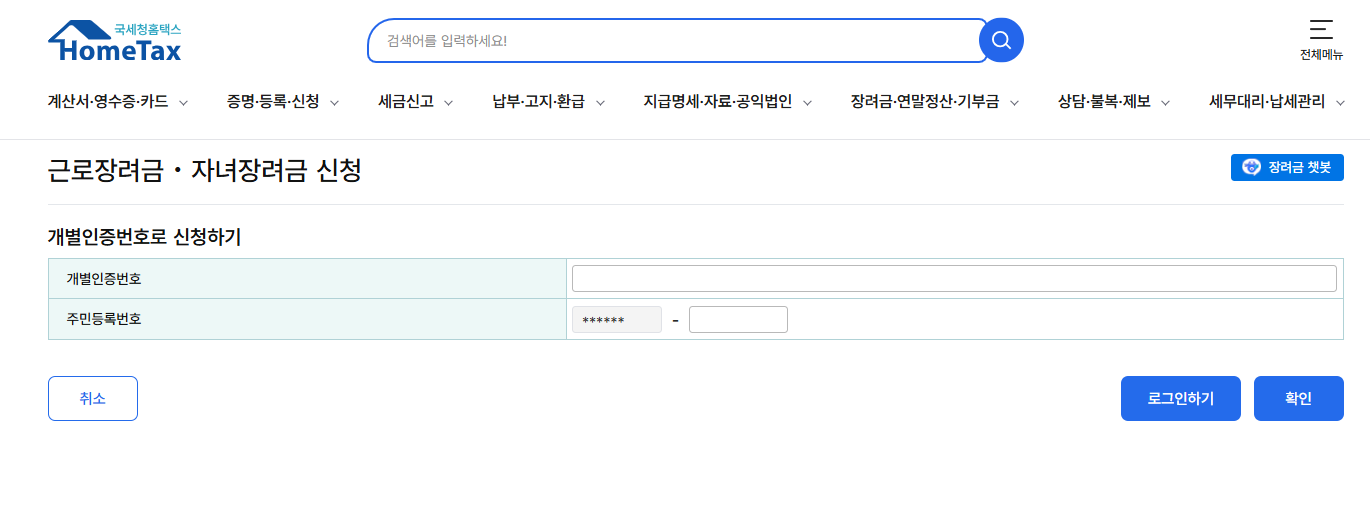
Task: Click the HomeTax logo
Action: tap(115, 41)
